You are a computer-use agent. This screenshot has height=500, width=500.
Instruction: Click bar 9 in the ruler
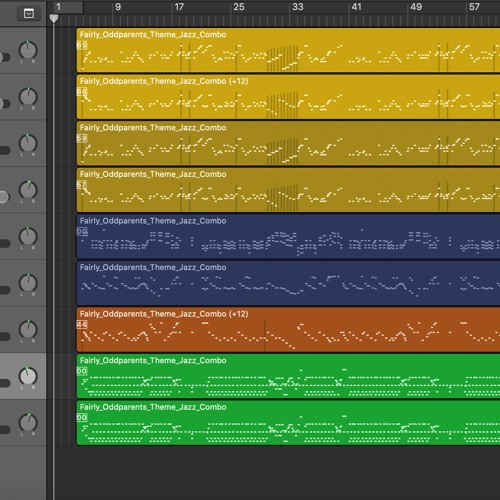[x=118, y=7]
